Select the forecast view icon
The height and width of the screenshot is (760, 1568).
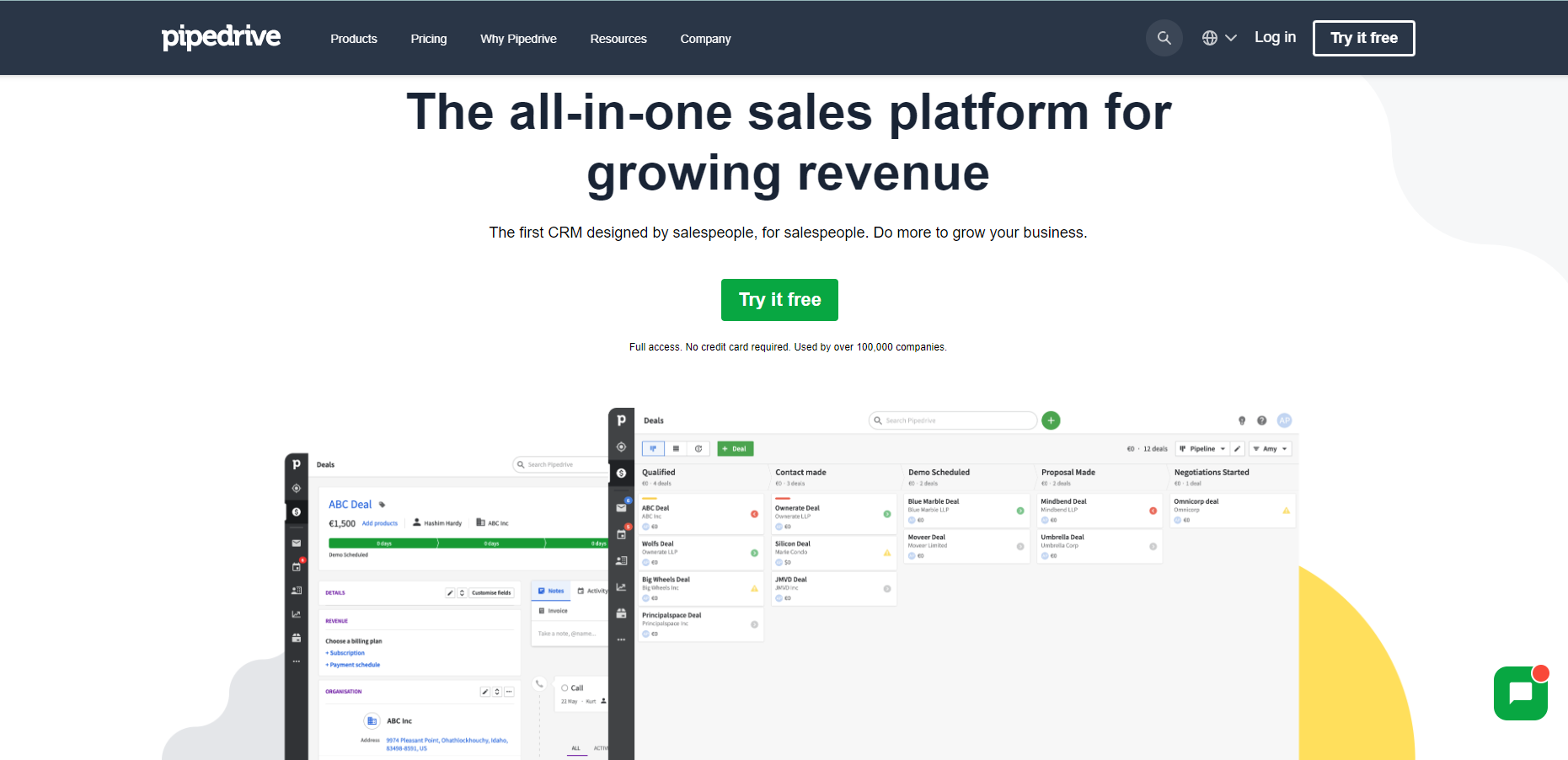698,449
